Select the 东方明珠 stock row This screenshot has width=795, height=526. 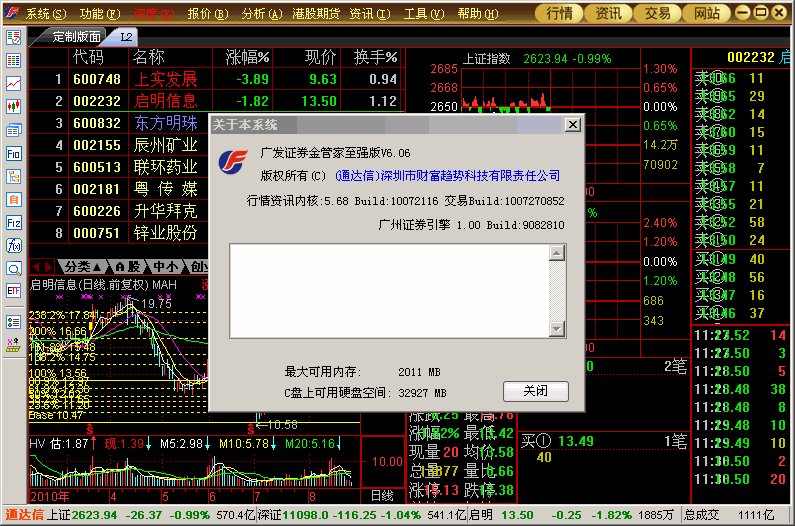[119, 123]
